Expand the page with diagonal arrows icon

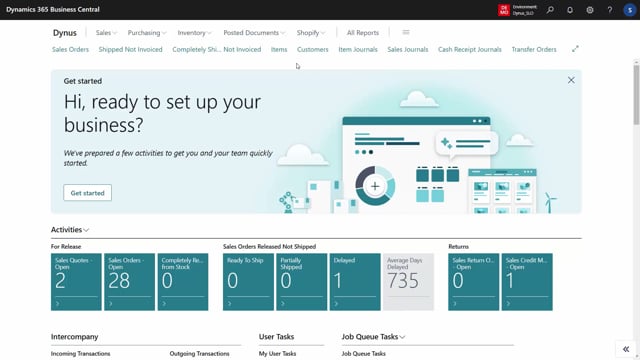[x=575, y=49]
